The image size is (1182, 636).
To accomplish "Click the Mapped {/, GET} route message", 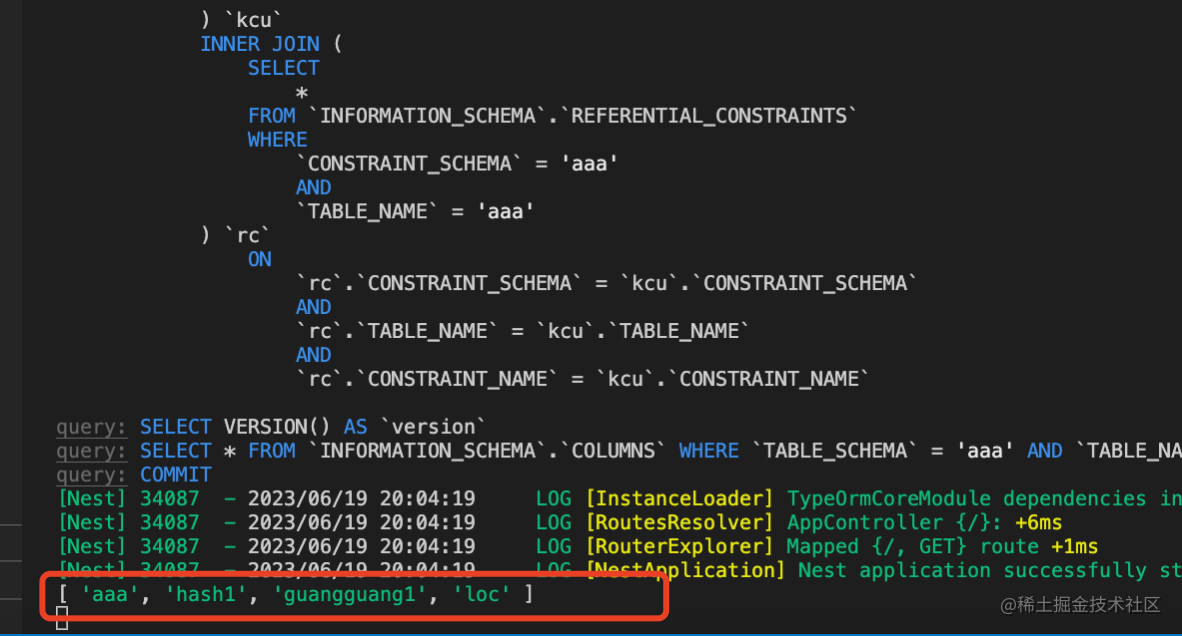I will point(918,546).
